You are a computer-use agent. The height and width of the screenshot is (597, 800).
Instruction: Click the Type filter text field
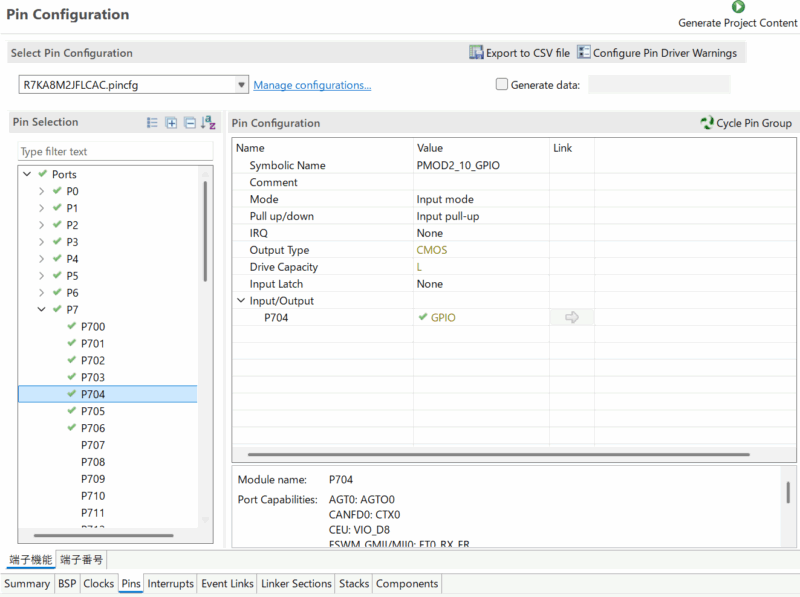click(115, 152)
